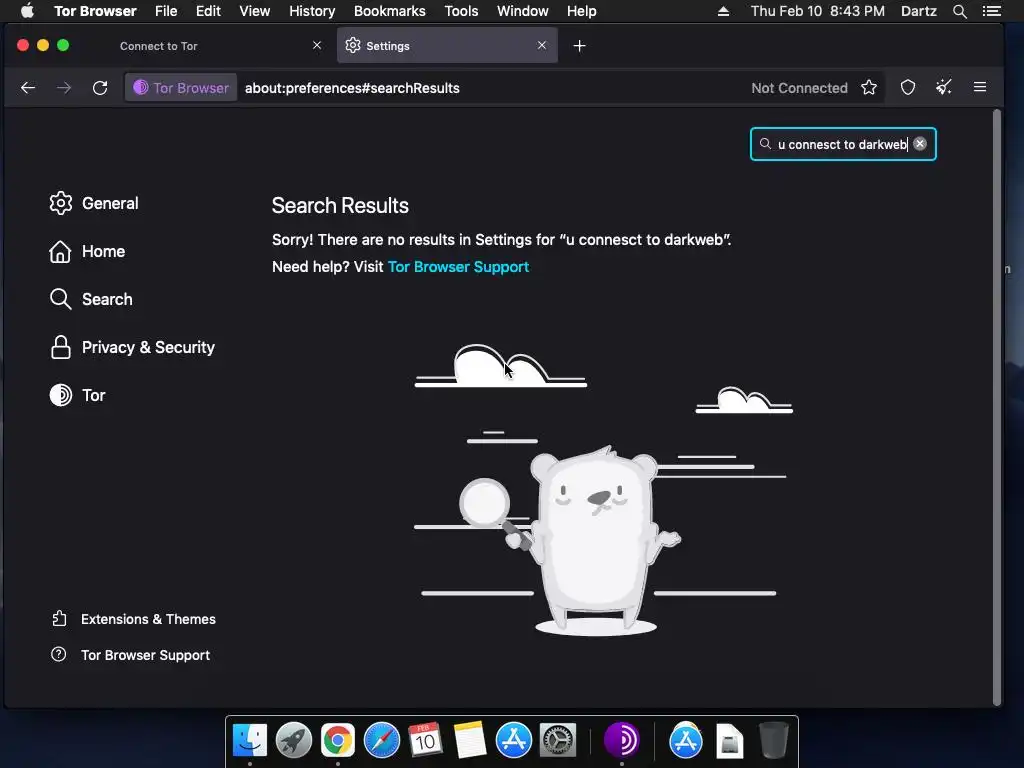
Task: Open the Apple menu
Action: click(27, 11)
